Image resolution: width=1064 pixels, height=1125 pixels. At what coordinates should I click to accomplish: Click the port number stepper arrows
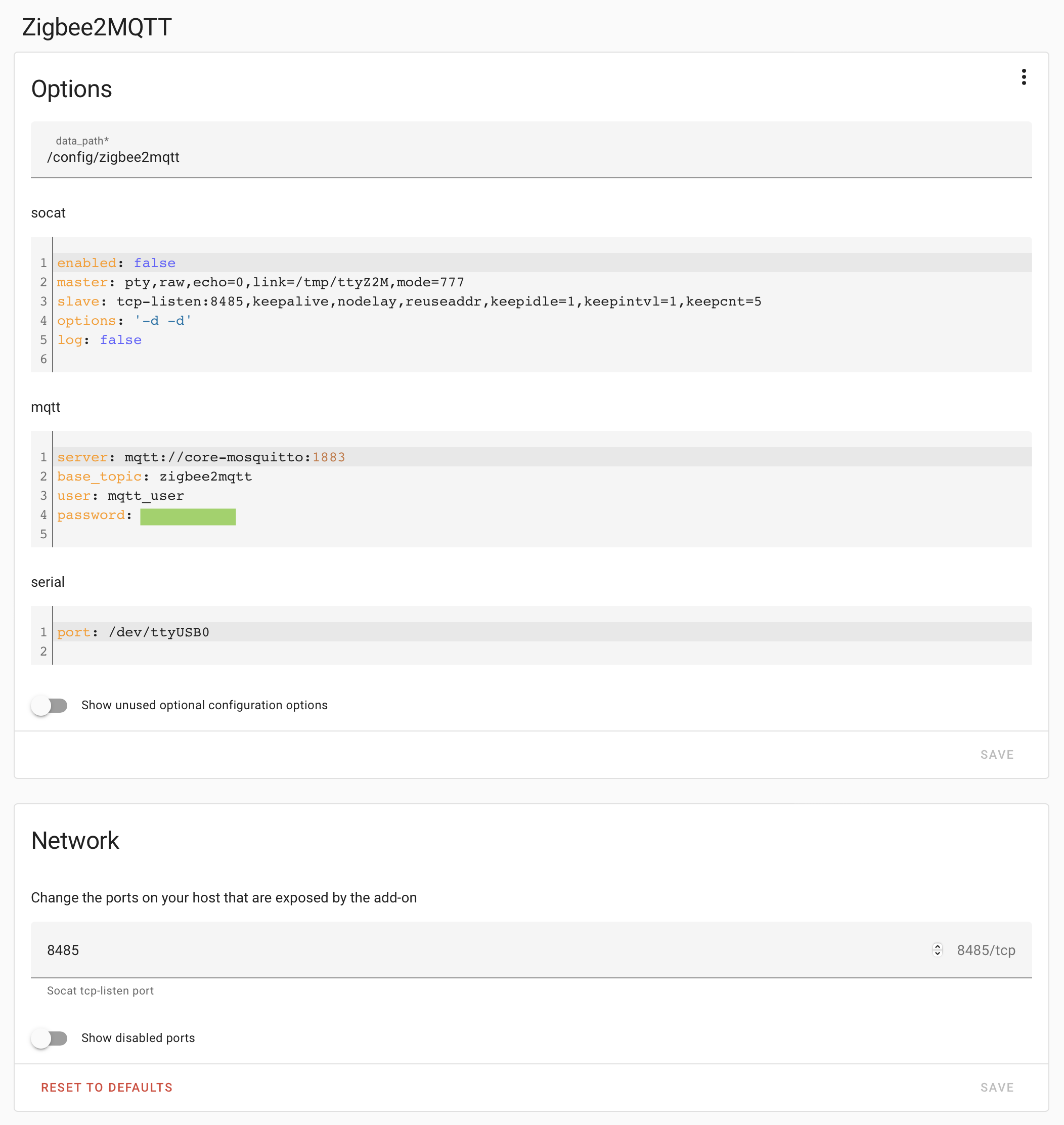point(937,949)
